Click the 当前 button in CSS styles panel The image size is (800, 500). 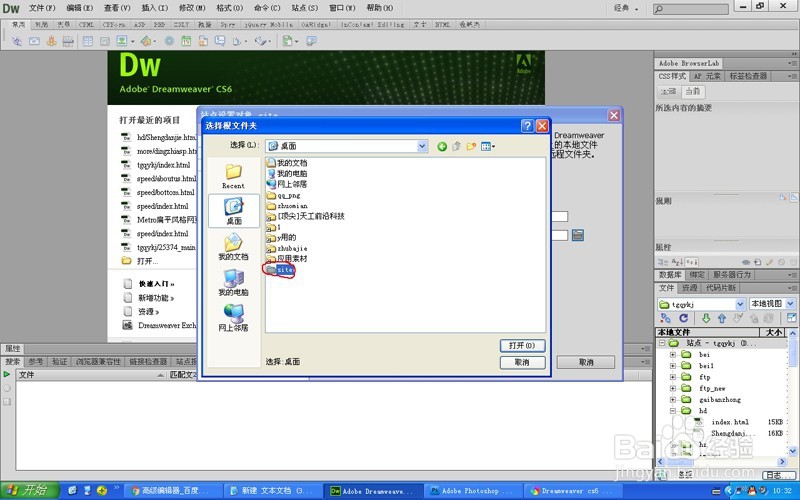tap(692, 91)
